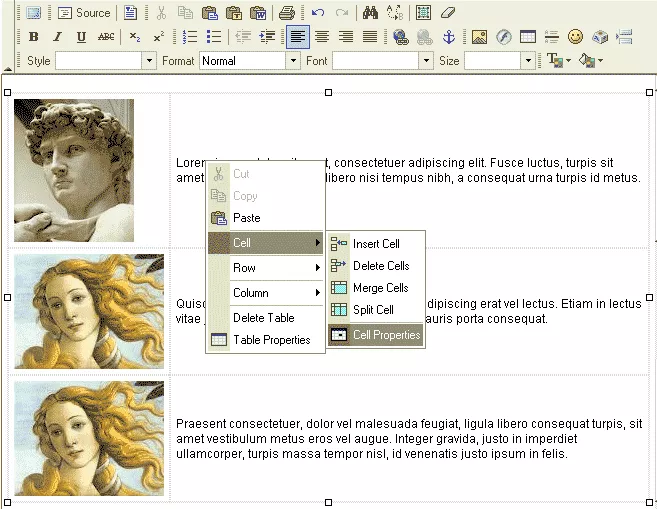Screen dimensions: 657x509
Task: Open Find with binoculars icon
Action: 370,13
